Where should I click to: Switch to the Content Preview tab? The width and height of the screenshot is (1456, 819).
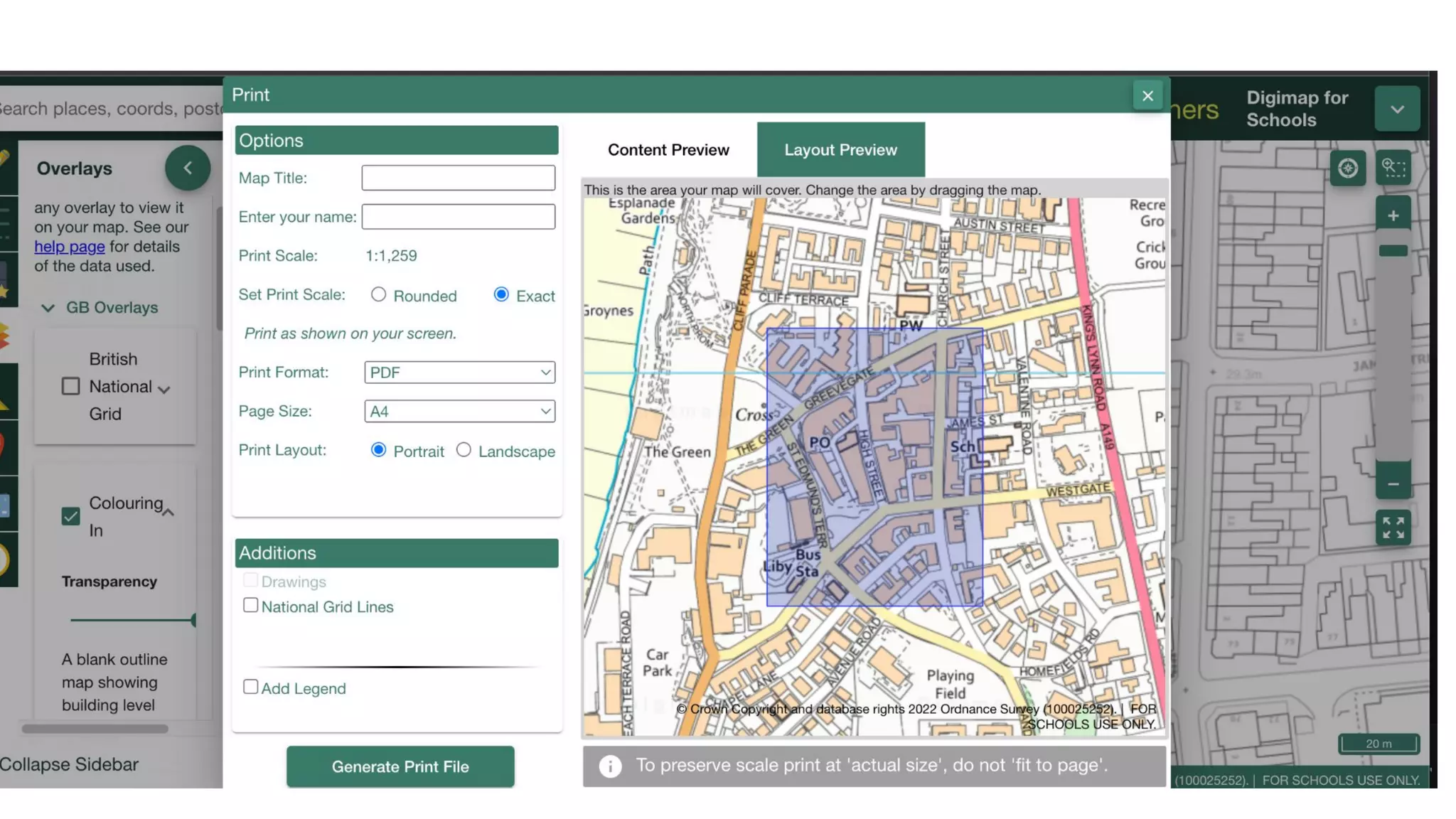pos(668,150)
